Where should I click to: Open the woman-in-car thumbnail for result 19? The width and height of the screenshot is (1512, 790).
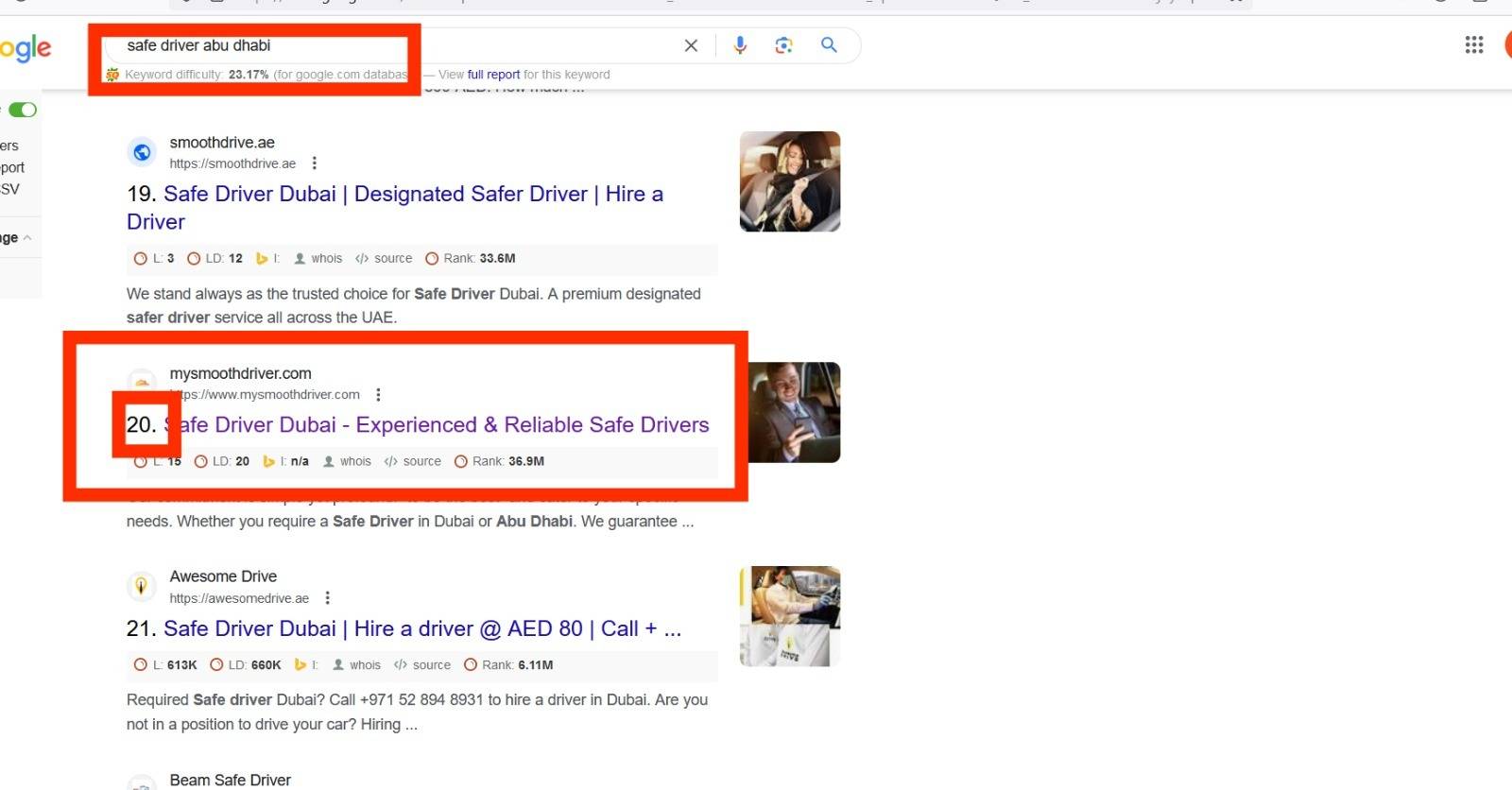click(790, 181)
